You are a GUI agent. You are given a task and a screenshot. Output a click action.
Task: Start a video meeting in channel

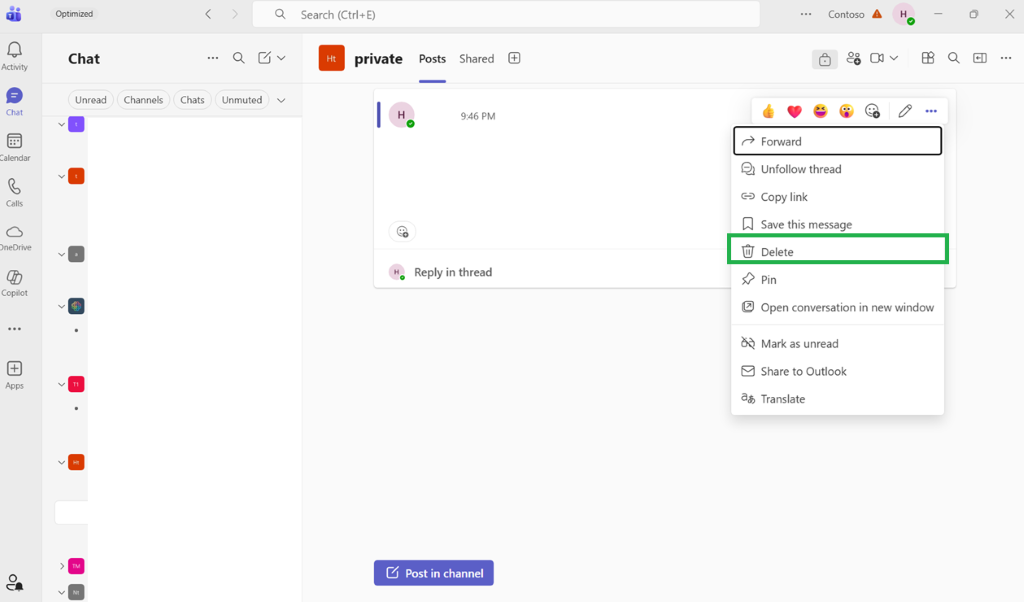click(x=877, y=58)
